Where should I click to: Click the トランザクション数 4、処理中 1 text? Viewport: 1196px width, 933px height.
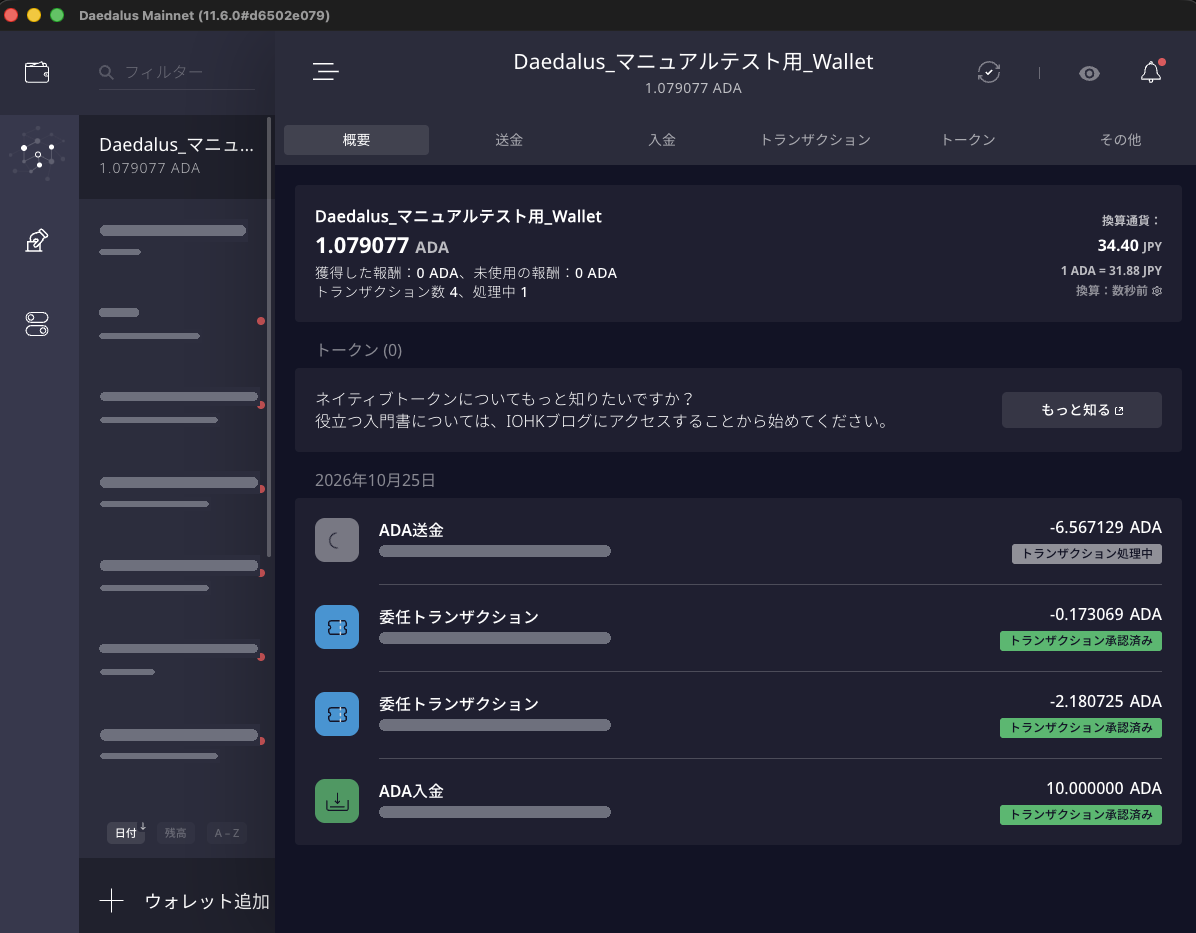click(x=421, y=292)
